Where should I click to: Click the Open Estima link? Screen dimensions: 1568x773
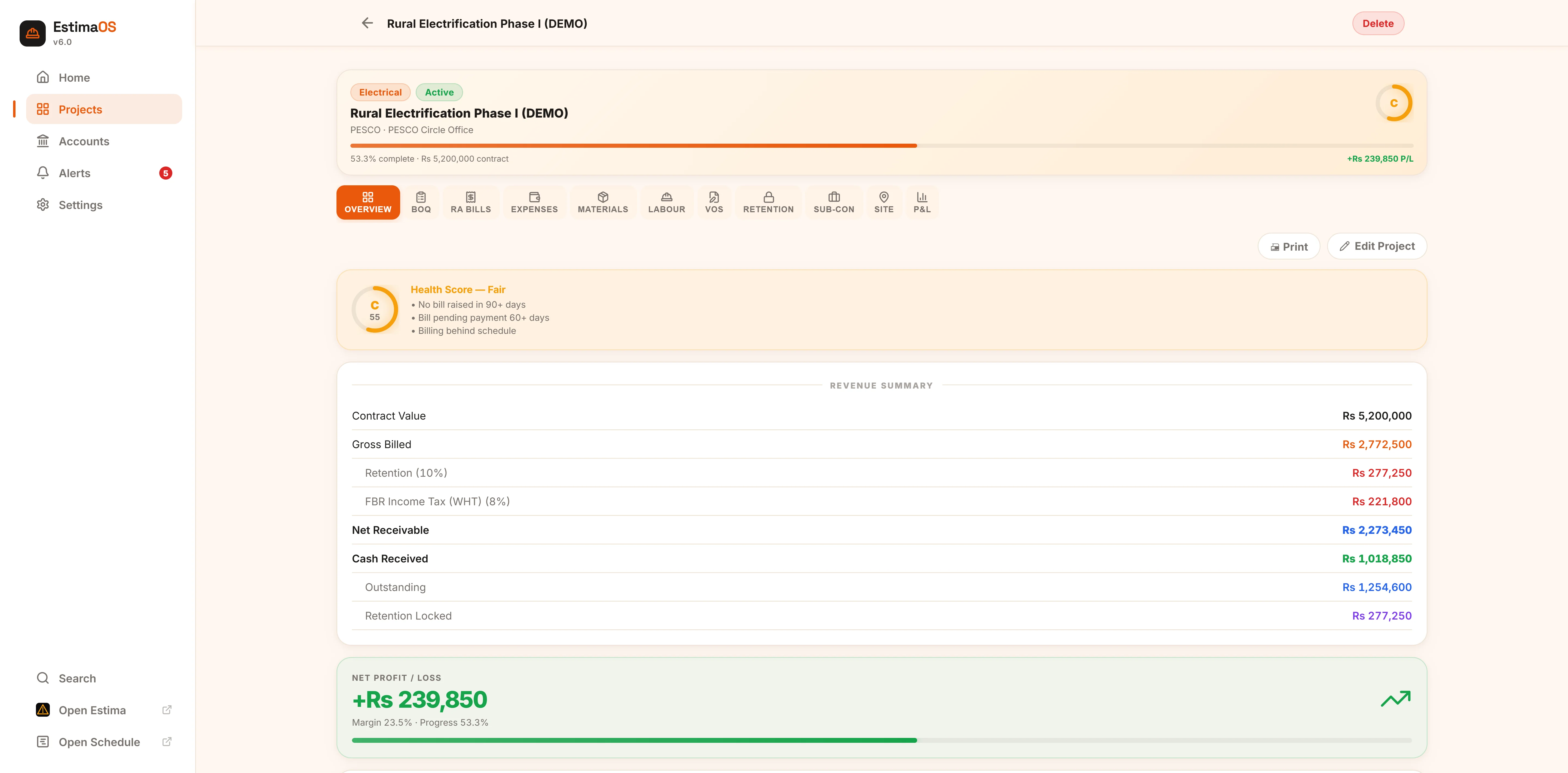104,710
